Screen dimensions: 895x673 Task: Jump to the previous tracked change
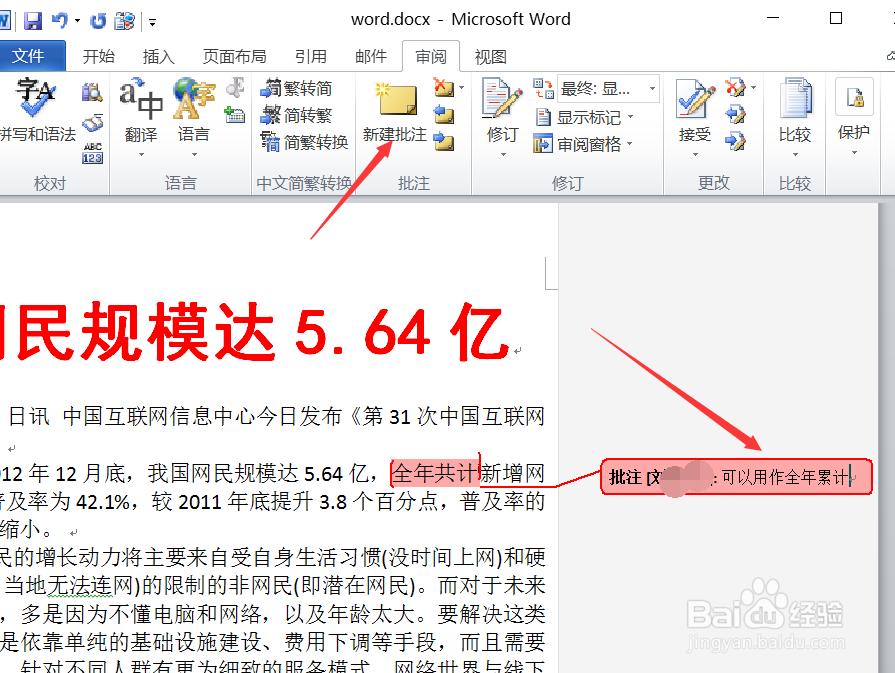click(x=735, y=114)
